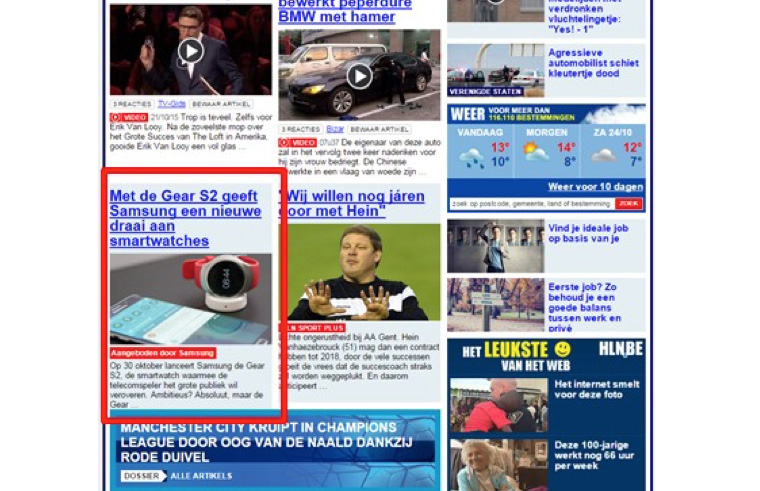Click the HLN Sport Plus badge
Image resolution: width=760 pixels, height=491 pixels.
(x=313, y=328)
